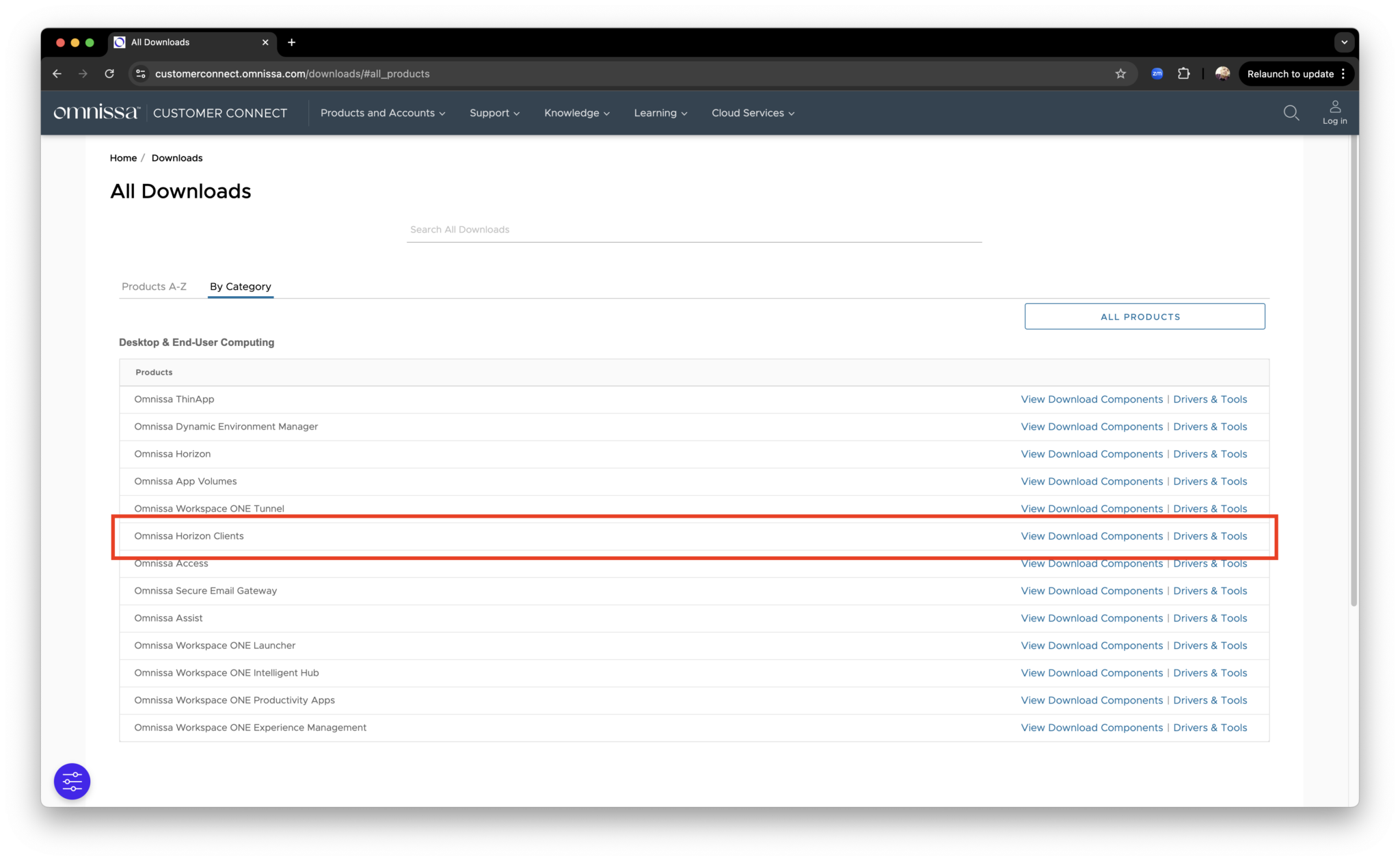This screenshot has height=861, width=1400.
Task: Click the site information icon in address bar
Action: pos(140,73)
